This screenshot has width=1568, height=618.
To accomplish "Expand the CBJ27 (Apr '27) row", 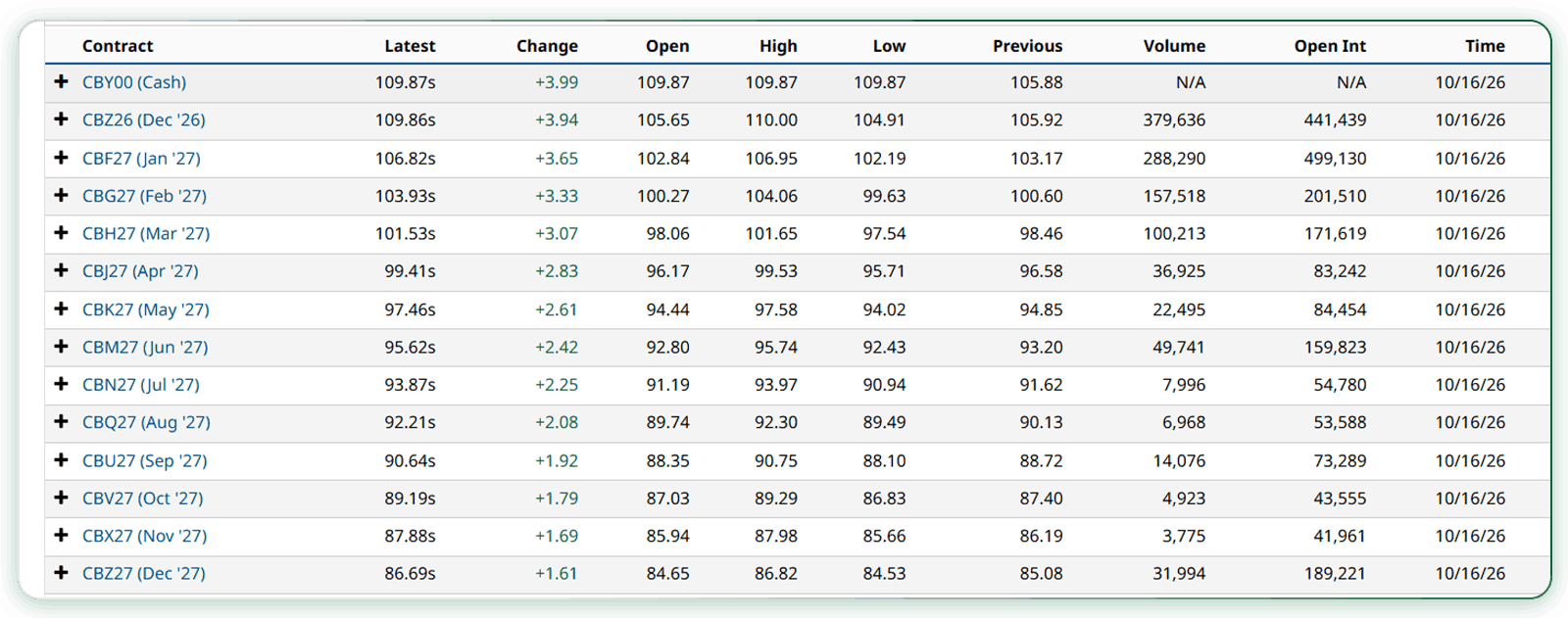I will coord(61,270).
